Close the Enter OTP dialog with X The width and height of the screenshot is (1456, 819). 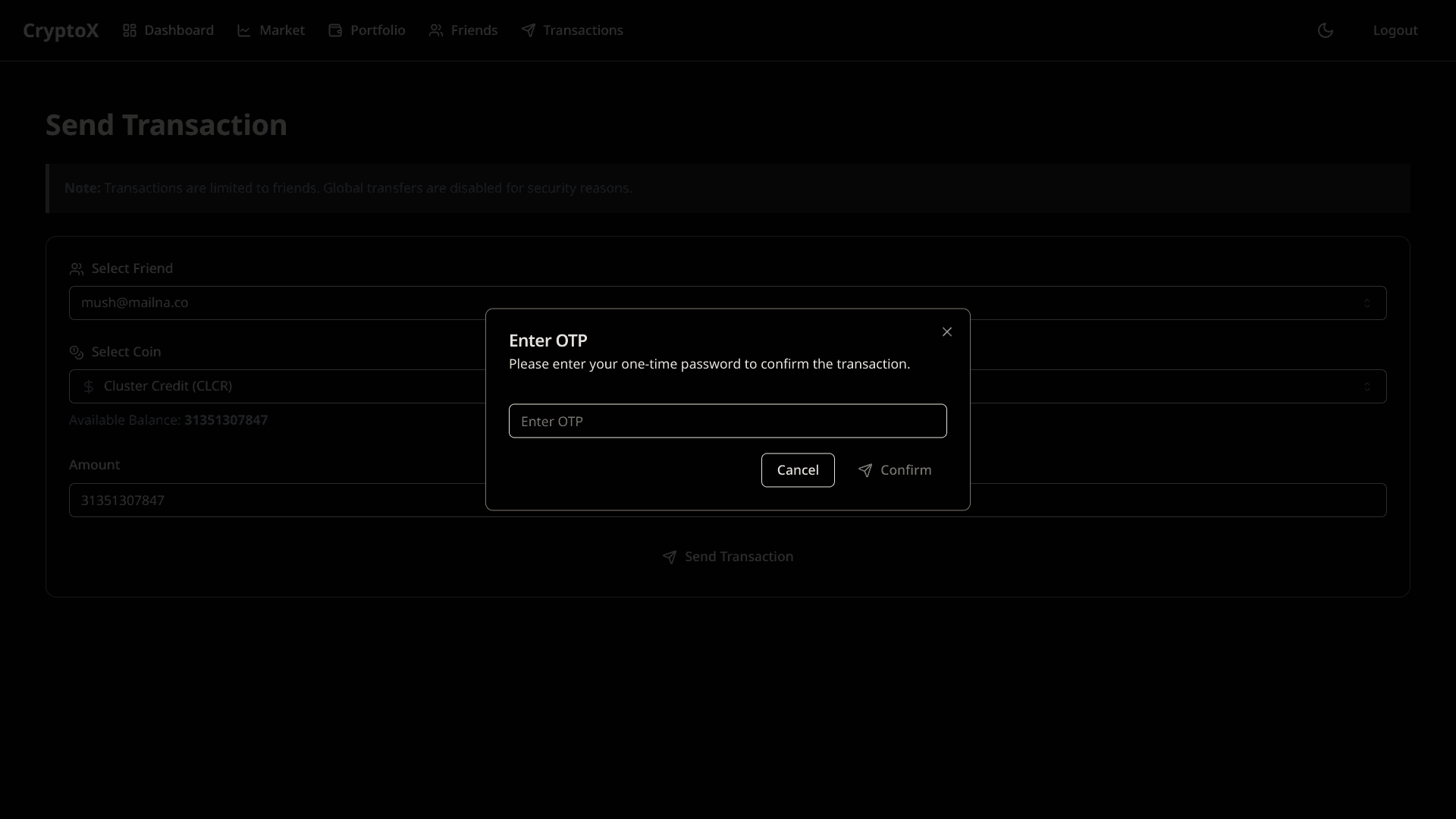coord(947,332)
